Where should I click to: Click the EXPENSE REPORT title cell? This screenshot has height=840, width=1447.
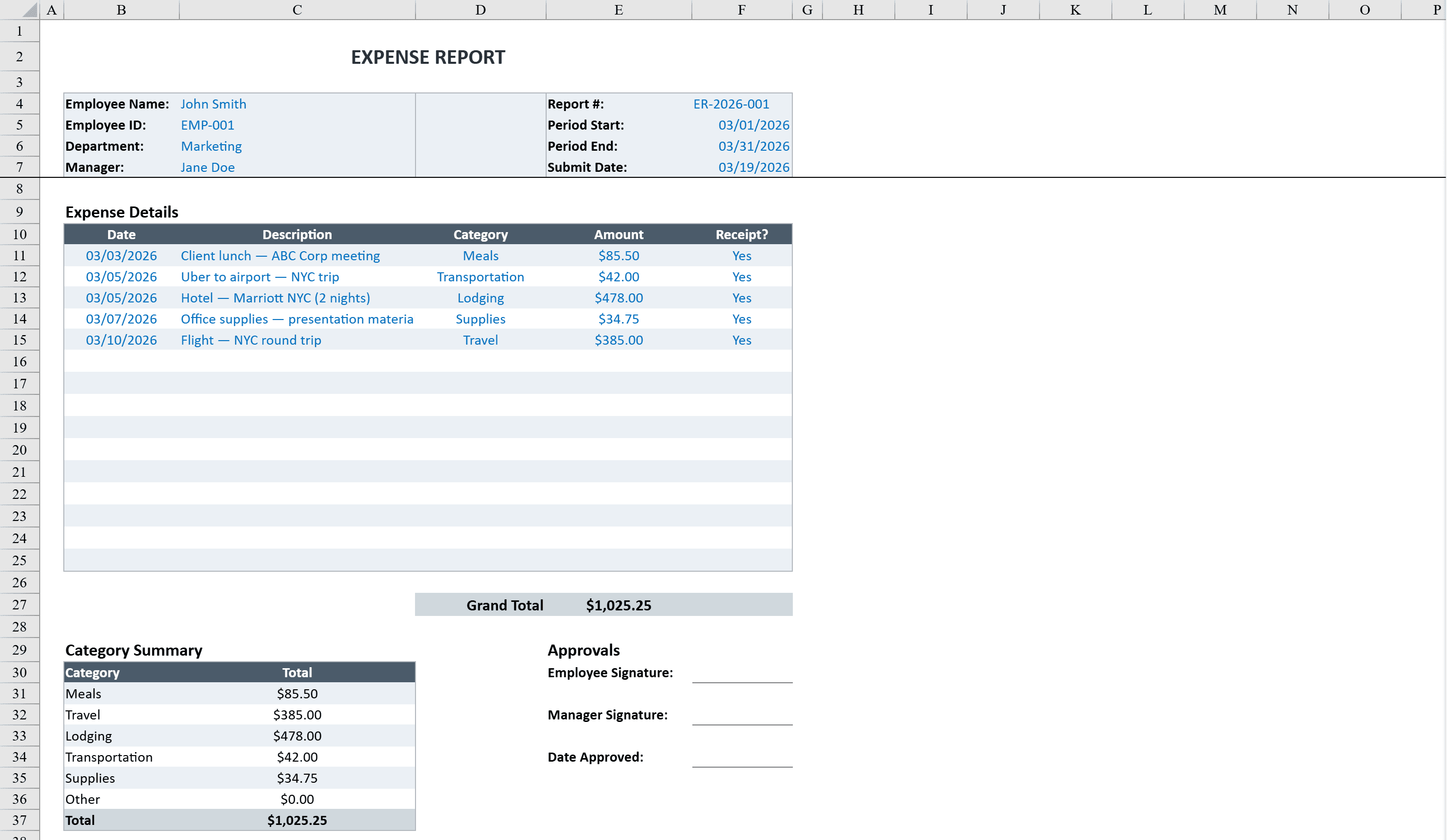pos(428,57)
